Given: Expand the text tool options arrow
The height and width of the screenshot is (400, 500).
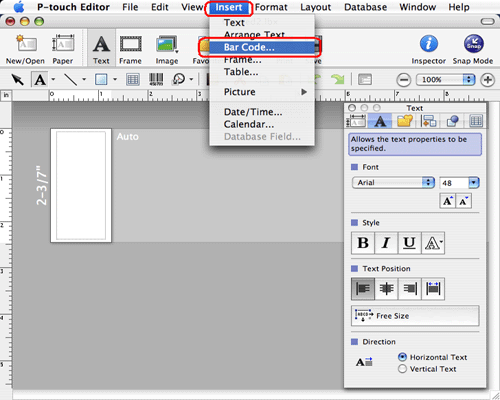Looking at the screenshot, I should coord(53,79).
